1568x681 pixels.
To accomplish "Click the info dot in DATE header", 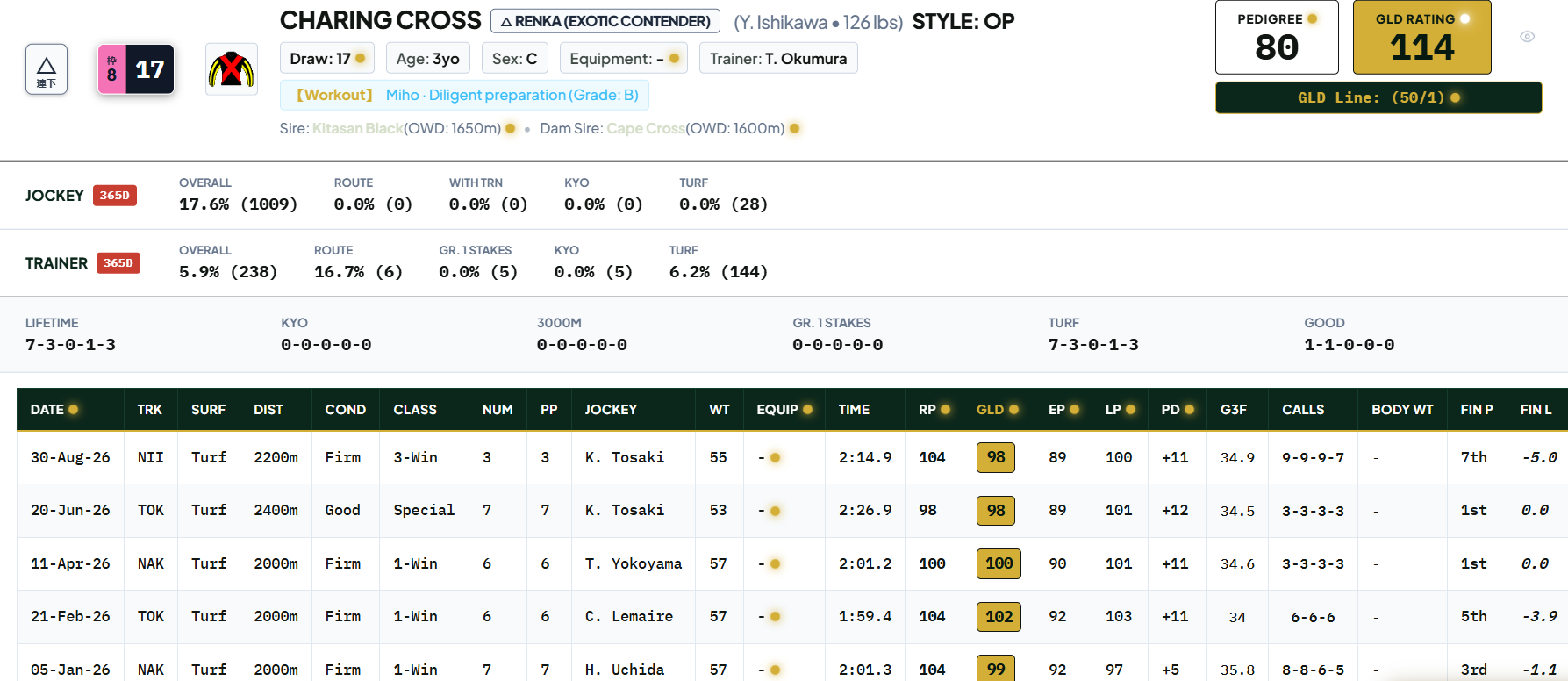I will (x=74, y=409).
